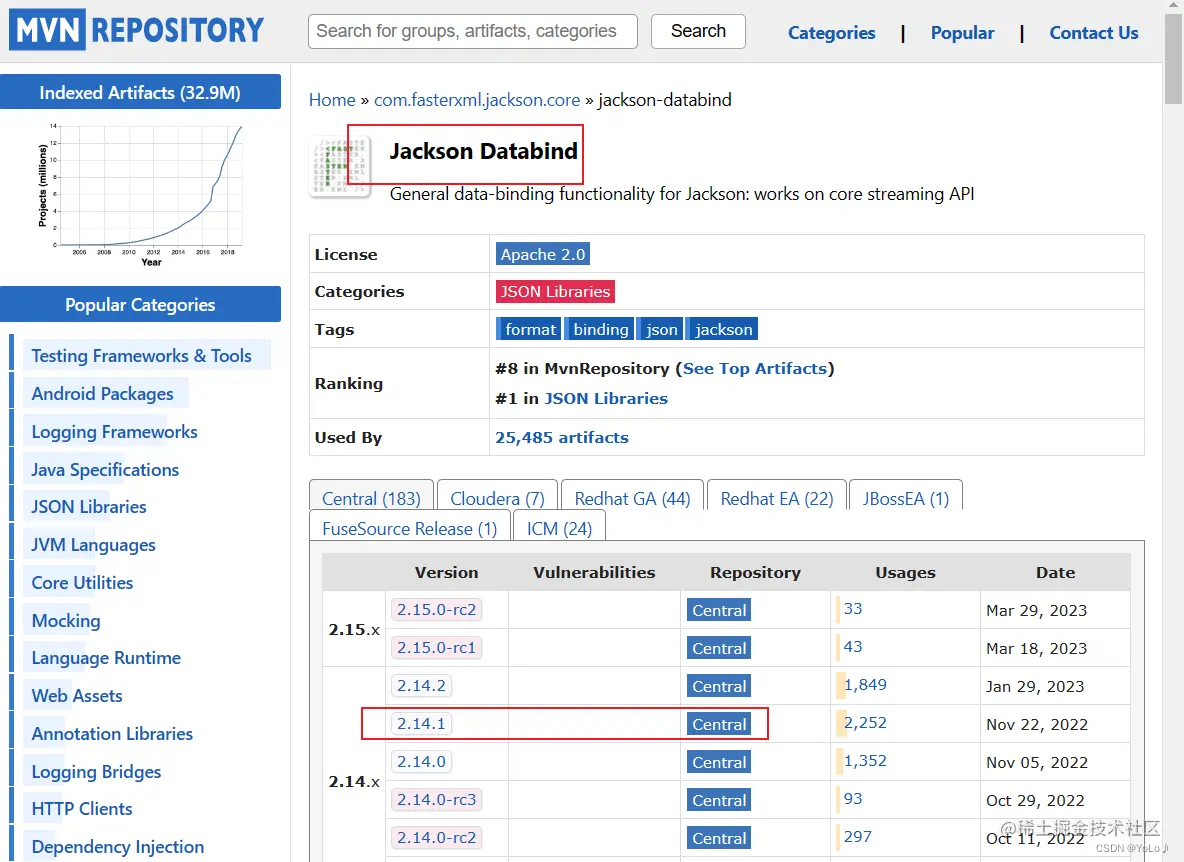Open JSON Libraries sidebar category
This screenshot has height=862, width=1184.
pyautogui.click(x=88, y=507)
